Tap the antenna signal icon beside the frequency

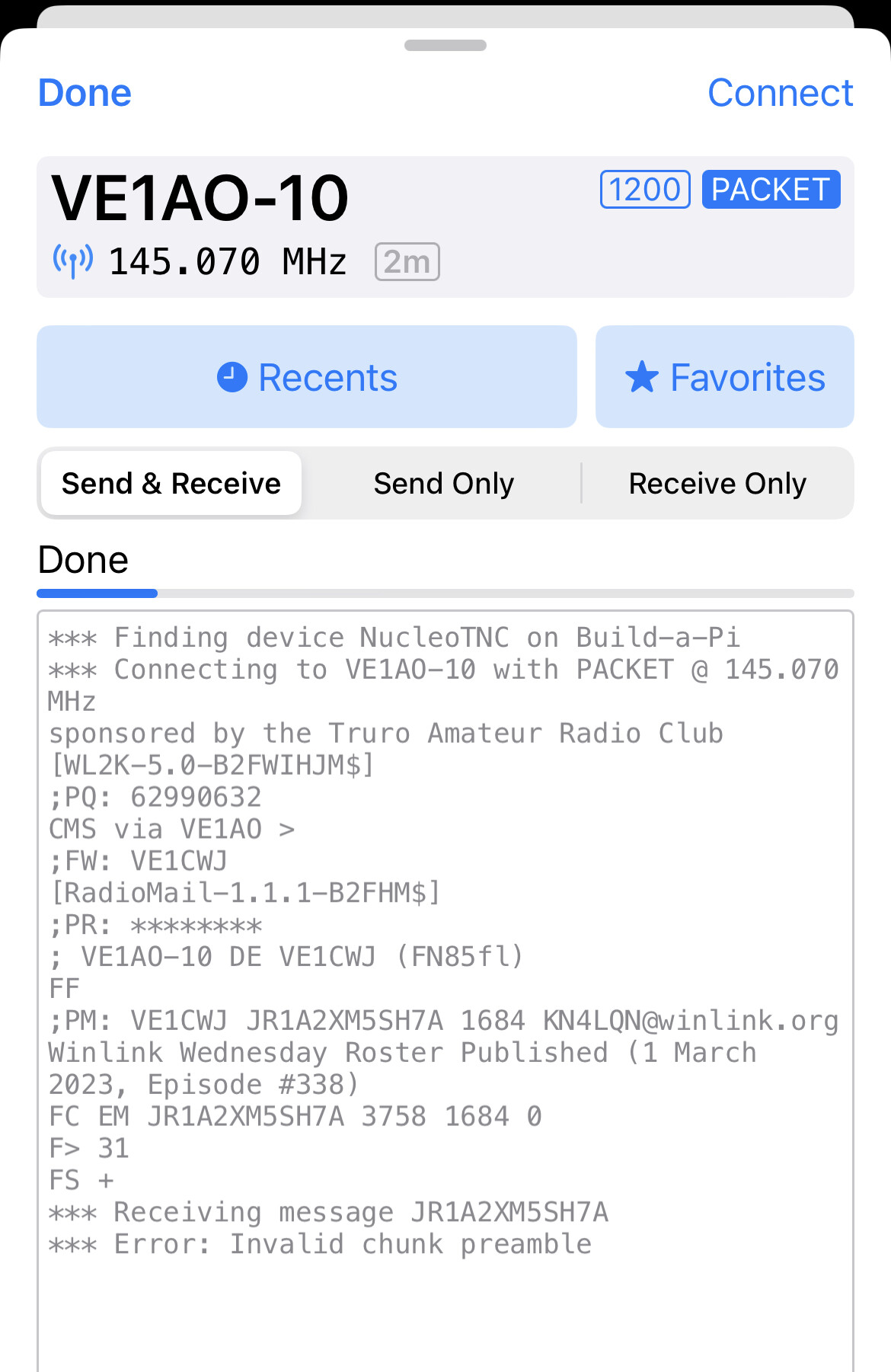point(73,261)
